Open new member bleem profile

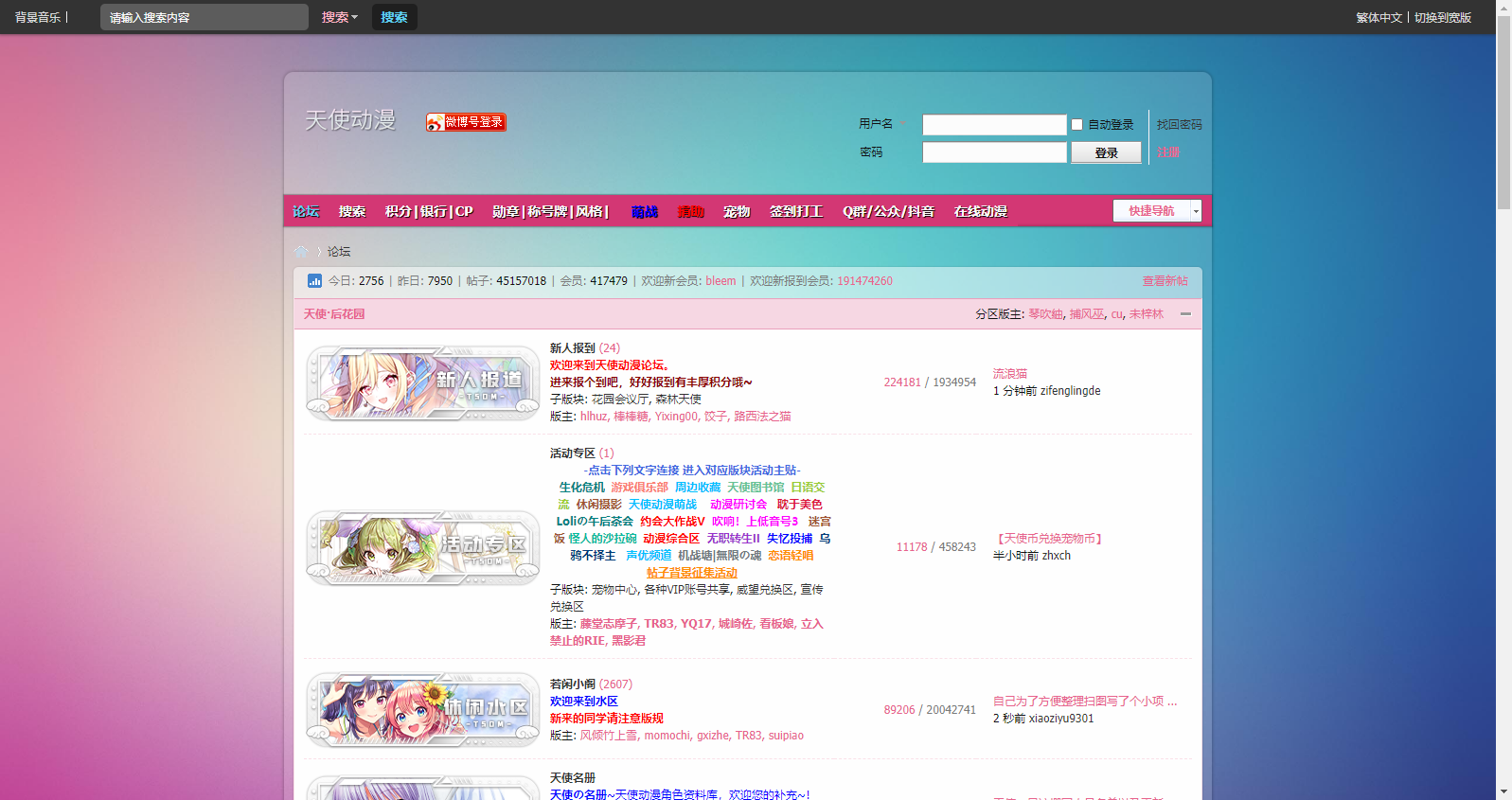(720, 281)
